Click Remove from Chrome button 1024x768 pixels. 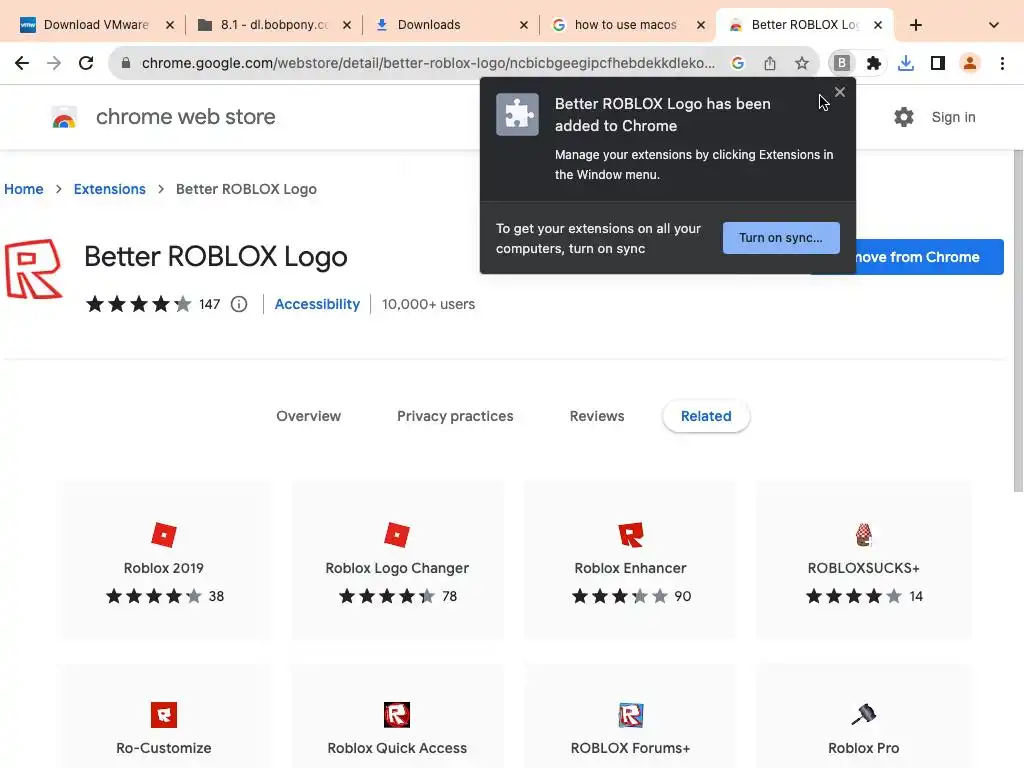[929, 257]
